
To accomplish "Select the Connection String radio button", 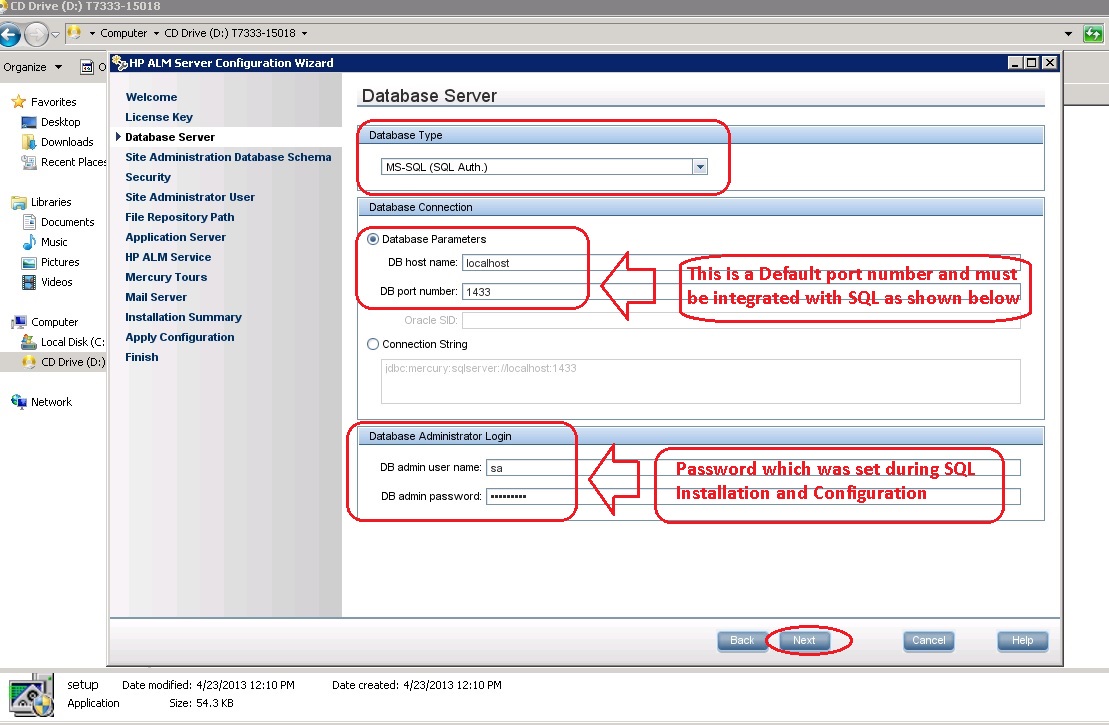I will [373, 344].
